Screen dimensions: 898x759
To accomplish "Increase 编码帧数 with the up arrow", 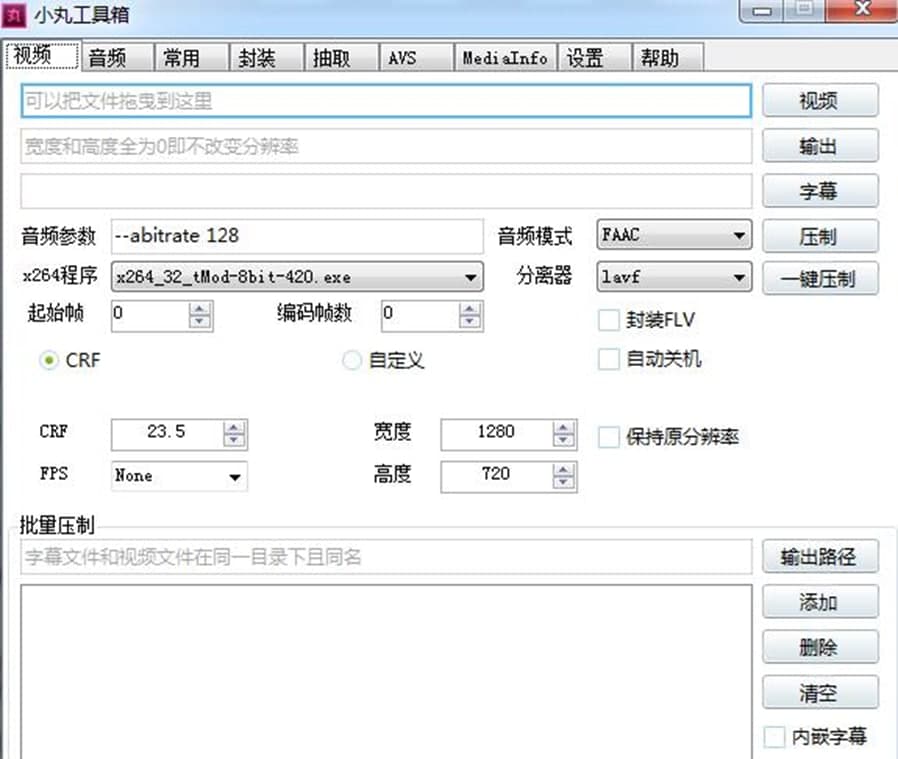I will pyautogui.click(x=470, y=309).
